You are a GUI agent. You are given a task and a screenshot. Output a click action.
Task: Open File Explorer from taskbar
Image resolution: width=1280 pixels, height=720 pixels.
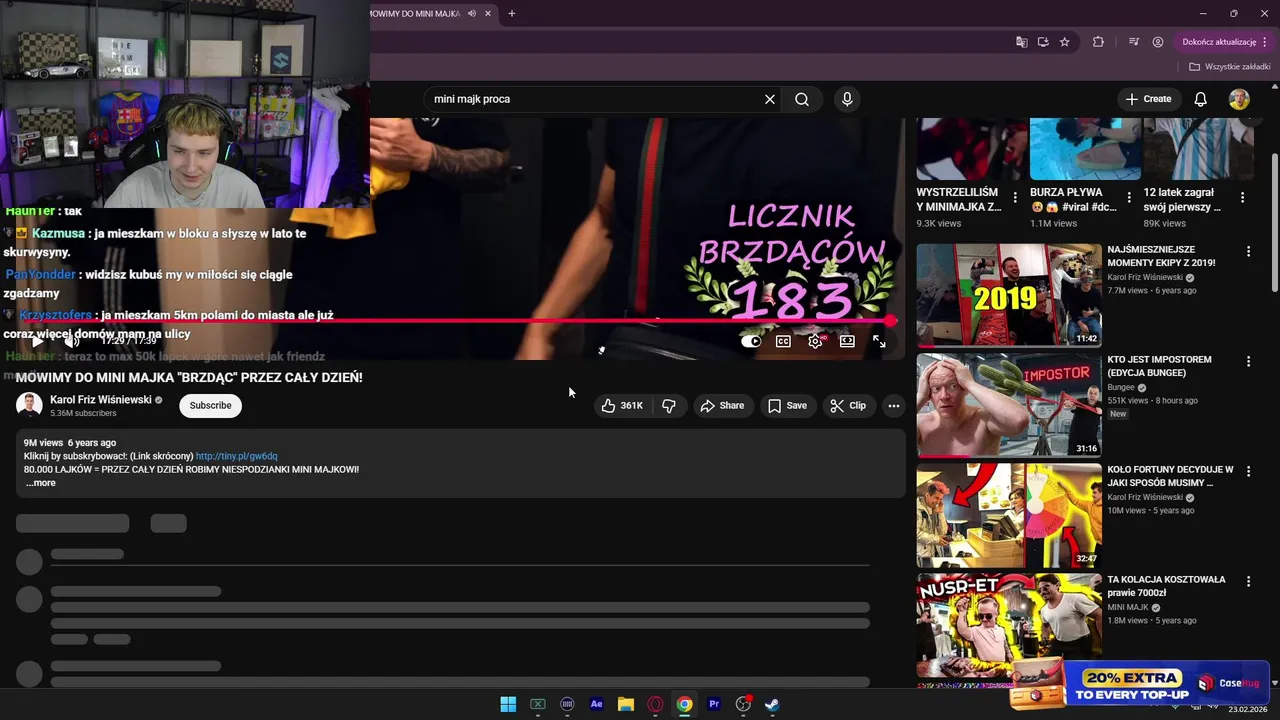tap(626, 704)
